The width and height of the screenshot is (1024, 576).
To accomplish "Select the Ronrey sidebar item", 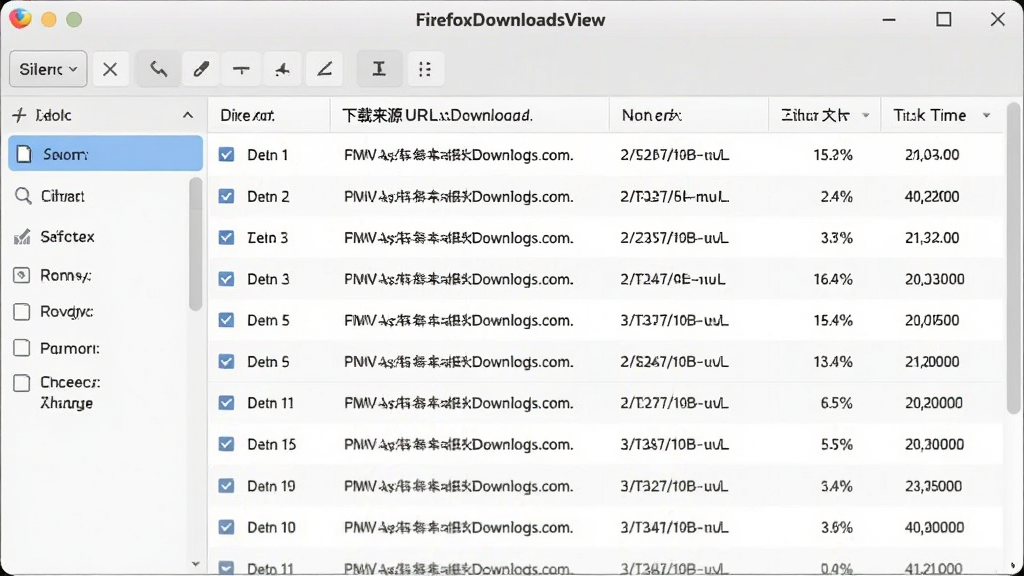I will point(65,276).
